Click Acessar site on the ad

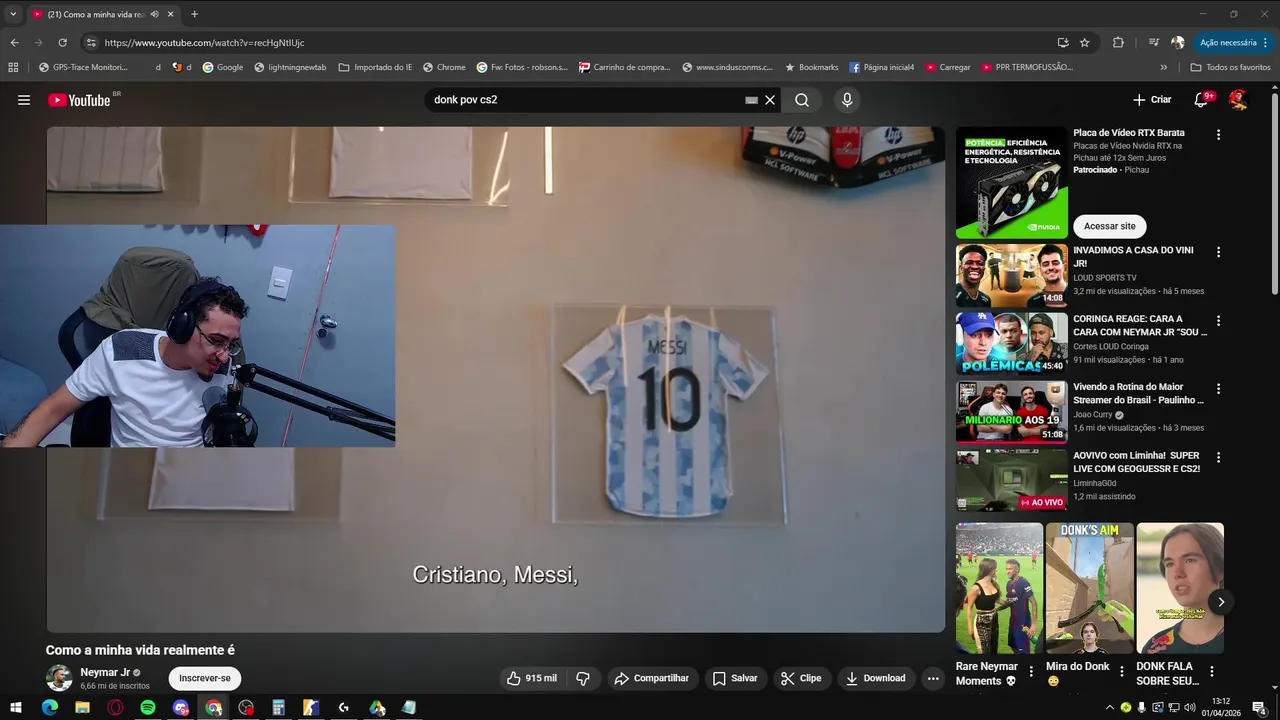click(1110, 226)
